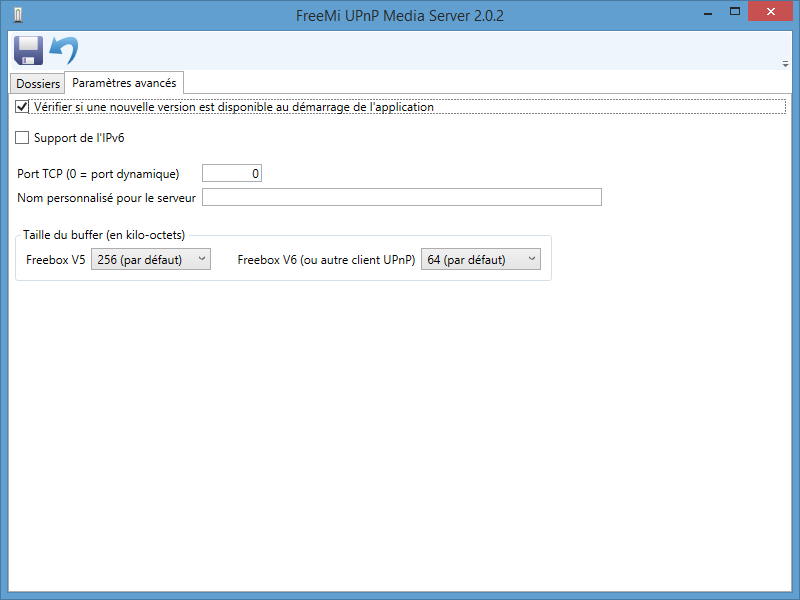Revert changes with the blue undo arrow
This screenshot has height=600, width=800.
(x=64, y=51)
